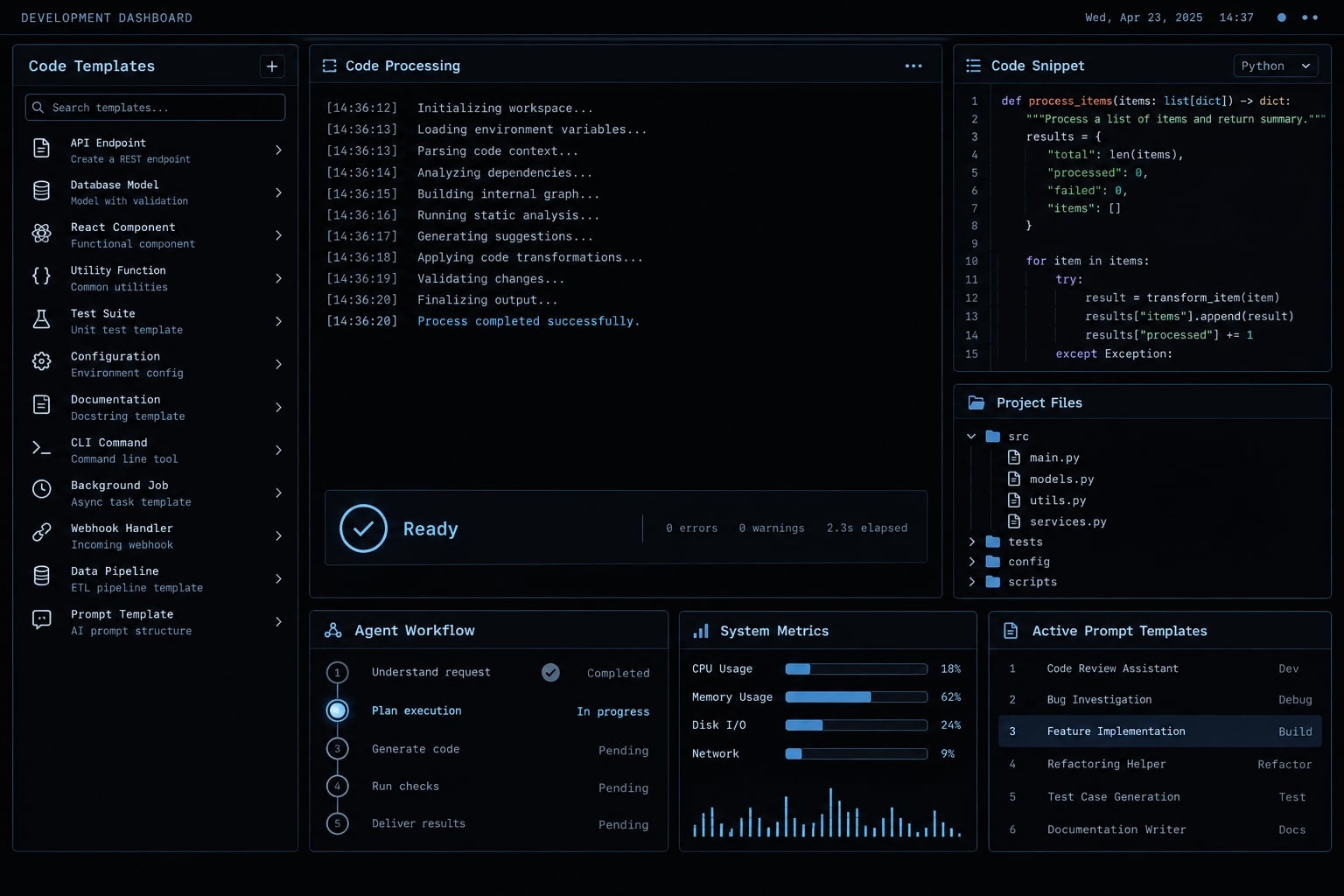
Task: Expand the tests folder
Action: pos(971,542)
